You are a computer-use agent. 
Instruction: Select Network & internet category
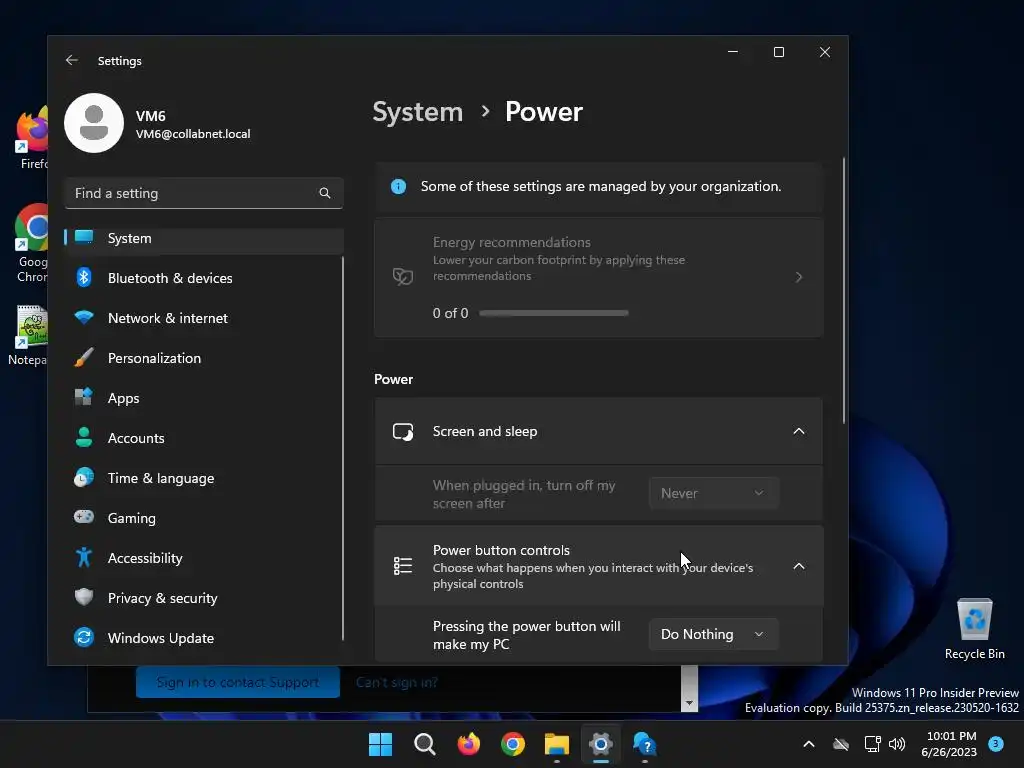(x=204, y=318)
